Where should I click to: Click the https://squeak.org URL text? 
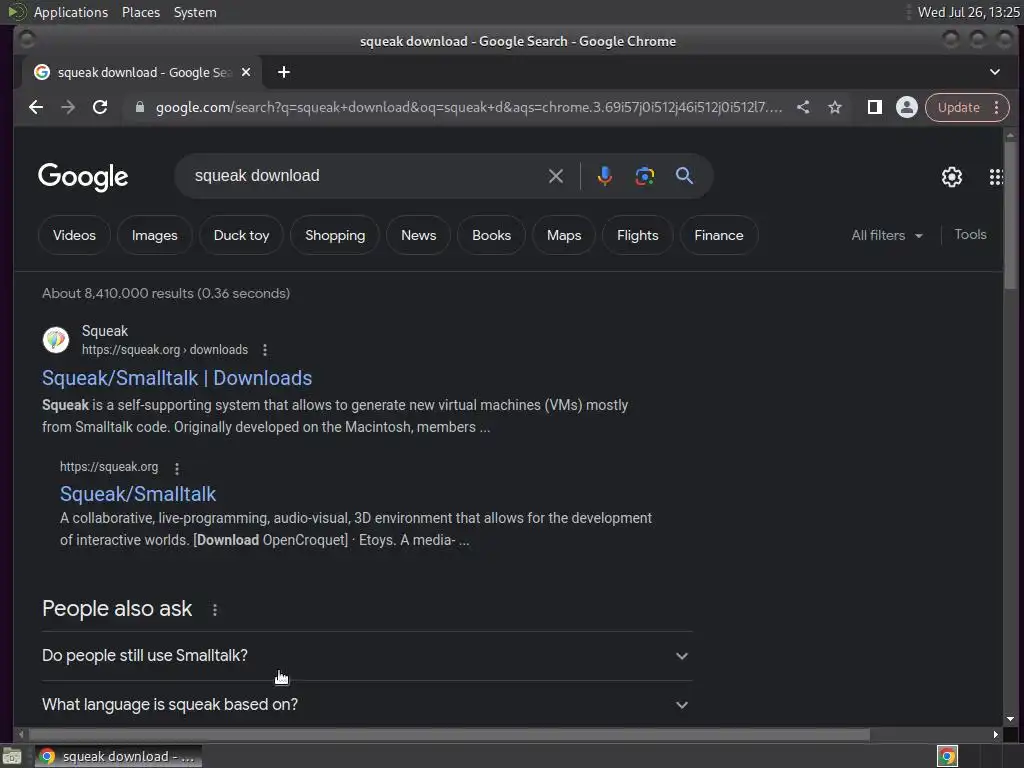point(109,467)
